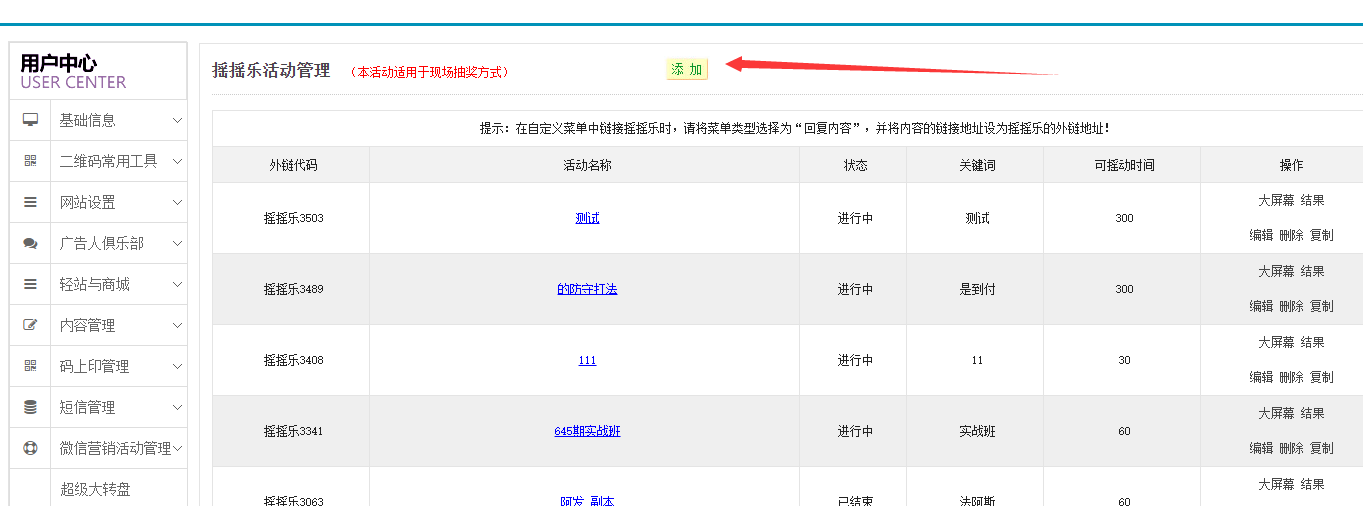
Task: Click the monitor icon beside 基础信息
Action: [x=30, y=120]
